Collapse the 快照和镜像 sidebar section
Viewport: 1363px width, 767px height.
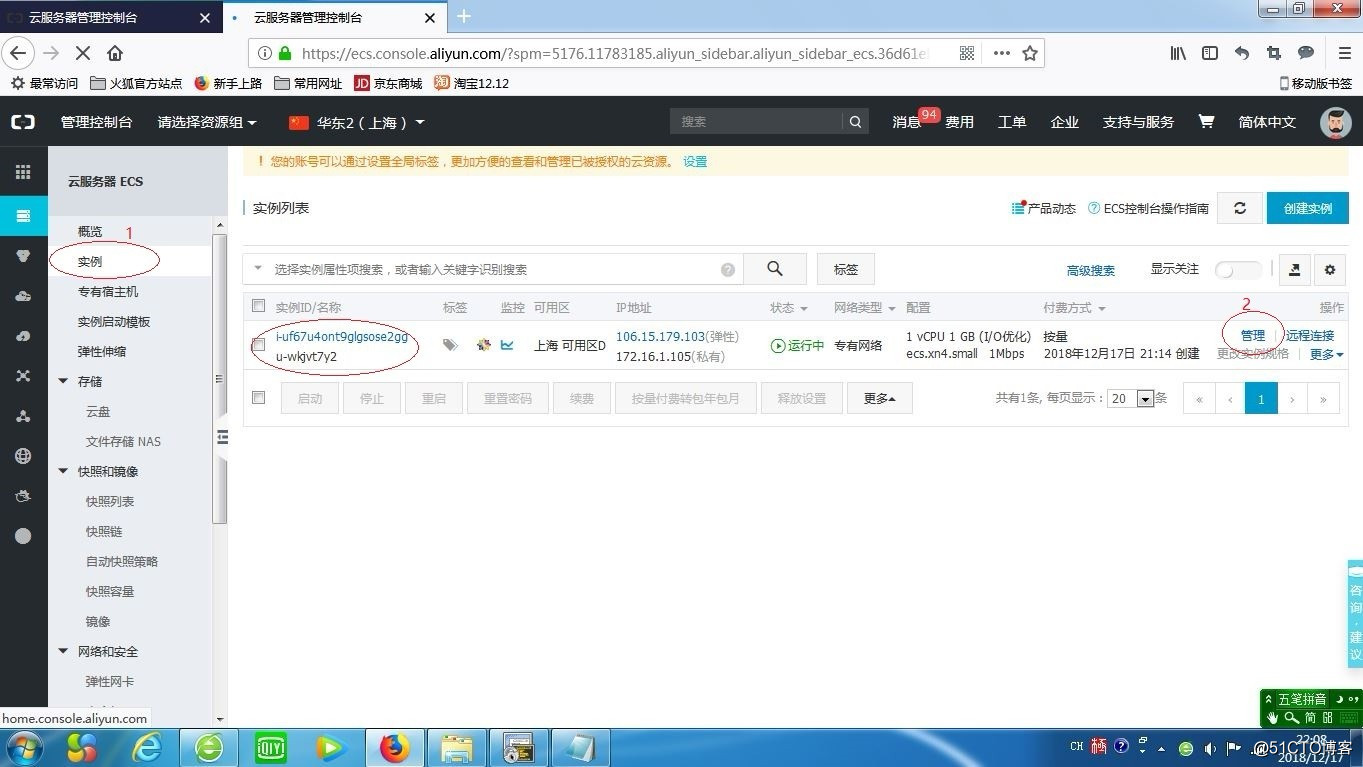(x=63, y=472)
